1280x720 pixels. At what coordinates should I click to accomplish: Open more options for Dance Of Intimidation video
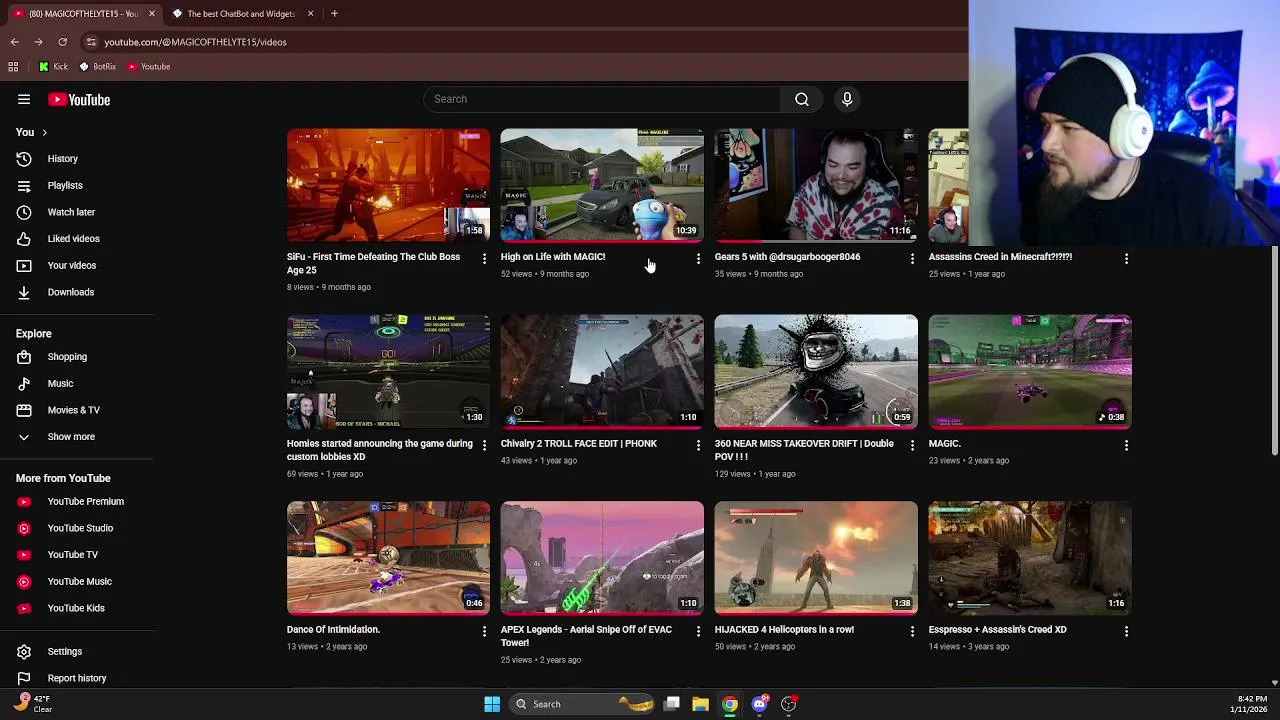tap(484, 631)
